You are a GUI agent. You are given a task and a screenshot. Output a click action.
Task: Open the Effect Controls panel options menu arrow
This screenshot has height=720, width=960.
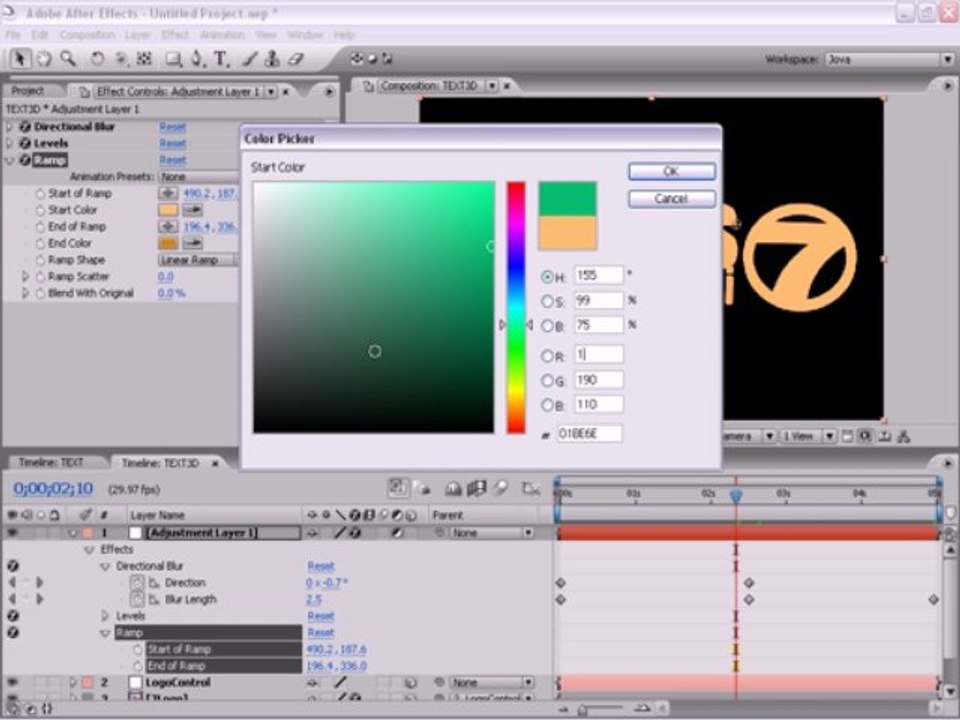(329, 92)
